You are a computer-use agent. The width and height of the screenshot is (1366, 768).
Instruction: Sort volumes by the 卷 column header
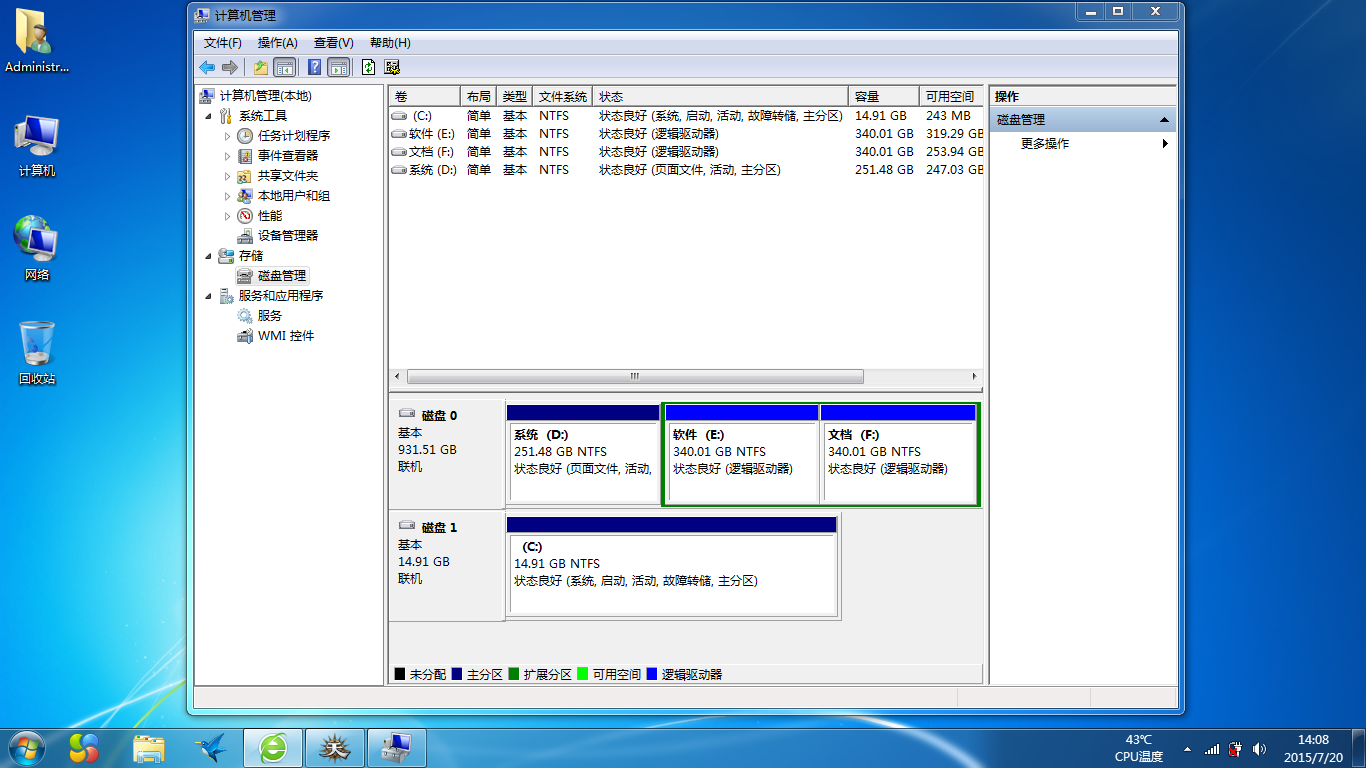(x=425, y=97)
